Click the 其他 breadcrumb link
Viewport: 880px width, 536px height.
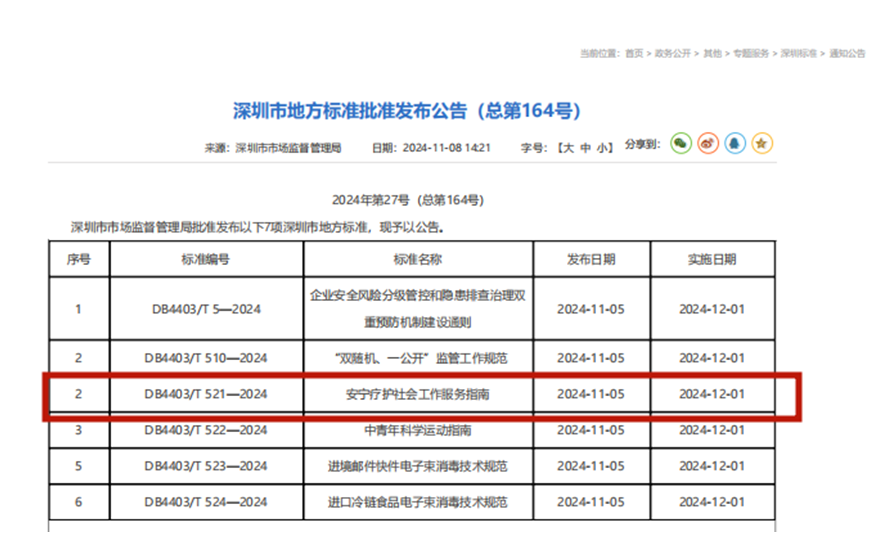[711, 54]
